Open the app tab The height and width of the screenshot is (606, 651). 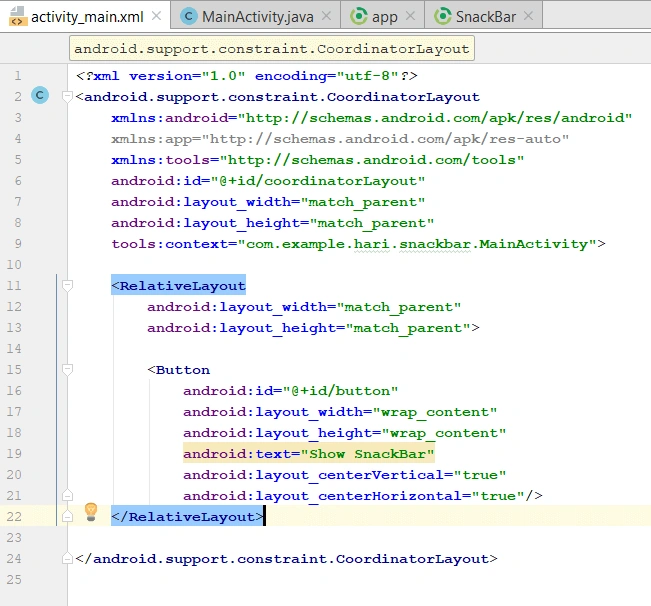point(382,17)
